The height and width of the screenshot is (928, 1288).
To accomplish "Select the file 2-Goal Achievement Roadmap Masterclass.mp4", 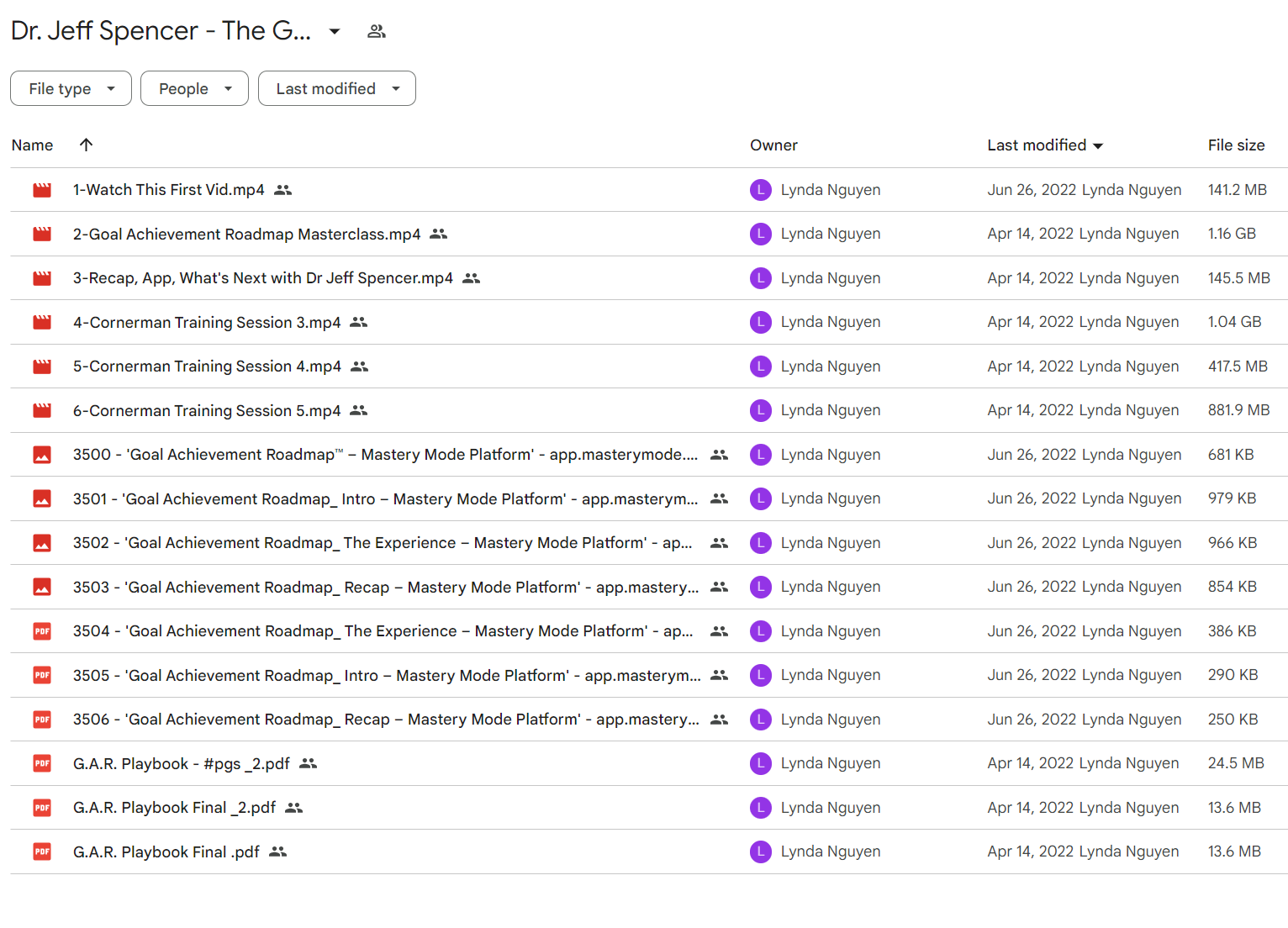I will [247, 234].
